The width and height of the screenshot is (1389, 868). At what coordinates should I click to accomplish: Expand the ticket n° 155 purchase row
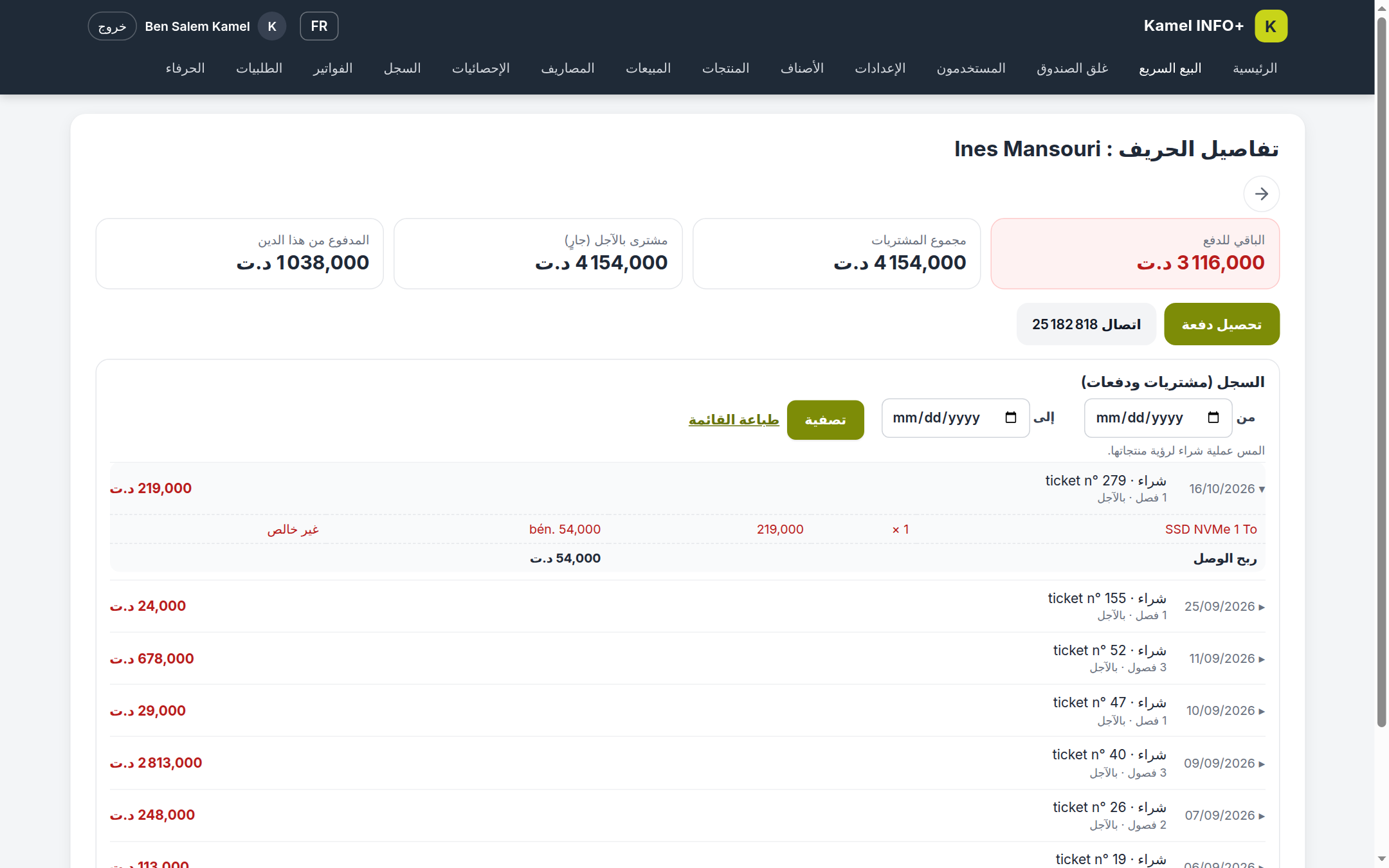point(687,606)
